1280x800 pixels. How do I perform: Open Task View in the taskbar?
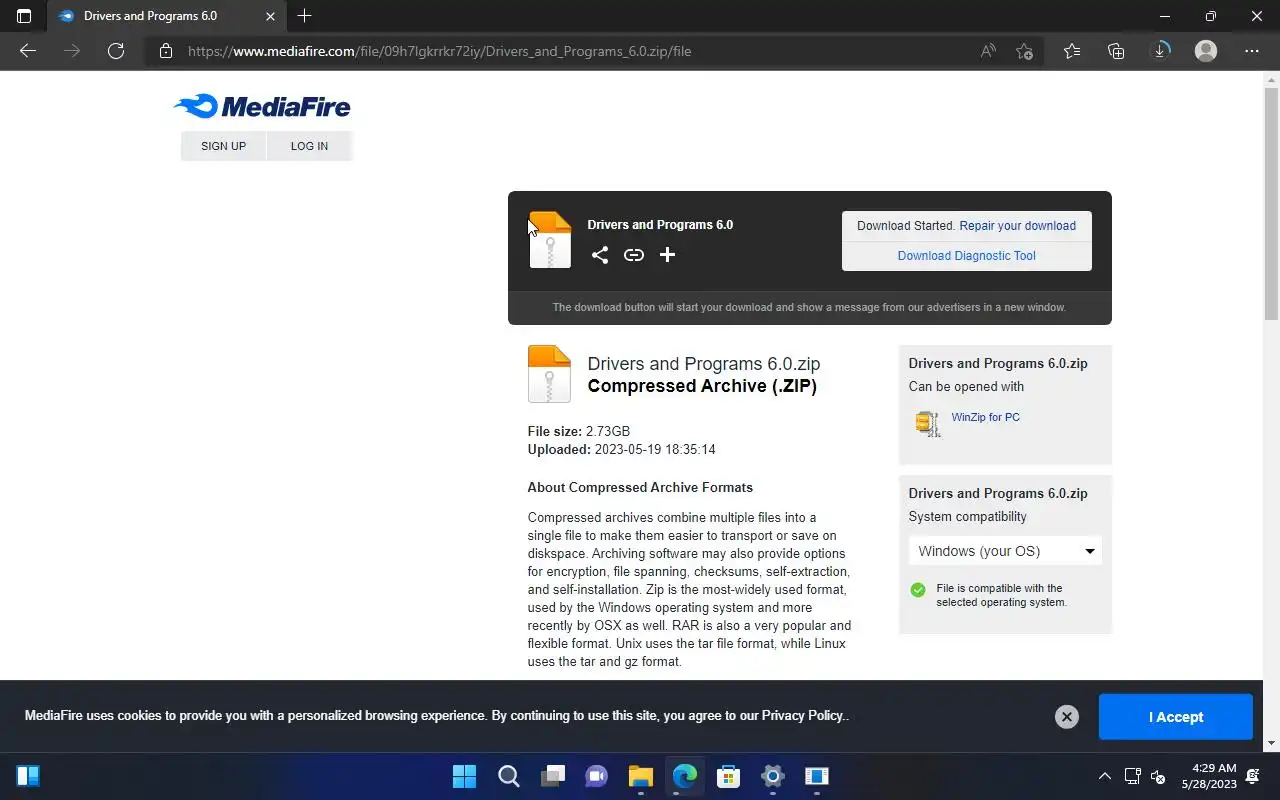point(552,776)
